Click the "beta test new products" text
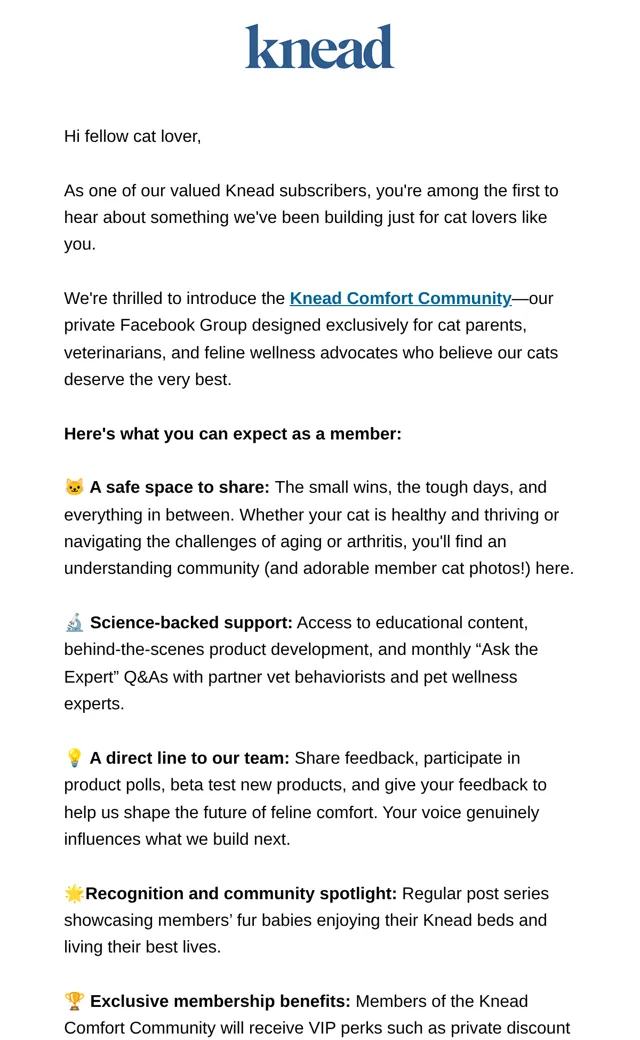Viewport: 640px width, 1040px height. coord(258,785)
